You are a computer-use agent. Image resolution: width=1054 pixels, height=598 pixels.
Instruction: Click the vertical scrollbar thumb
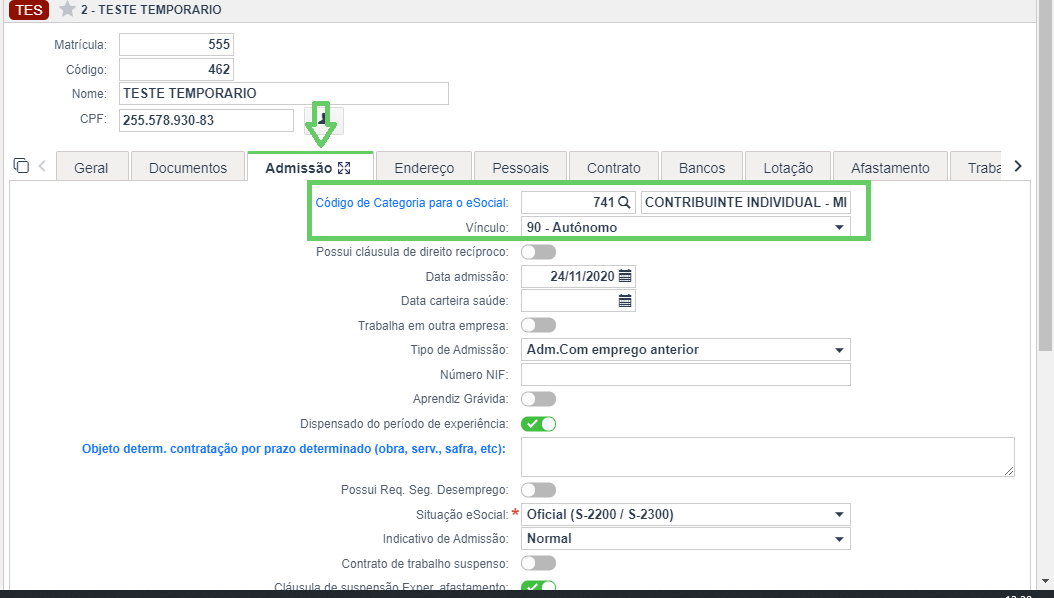[x=1045, y=175]
